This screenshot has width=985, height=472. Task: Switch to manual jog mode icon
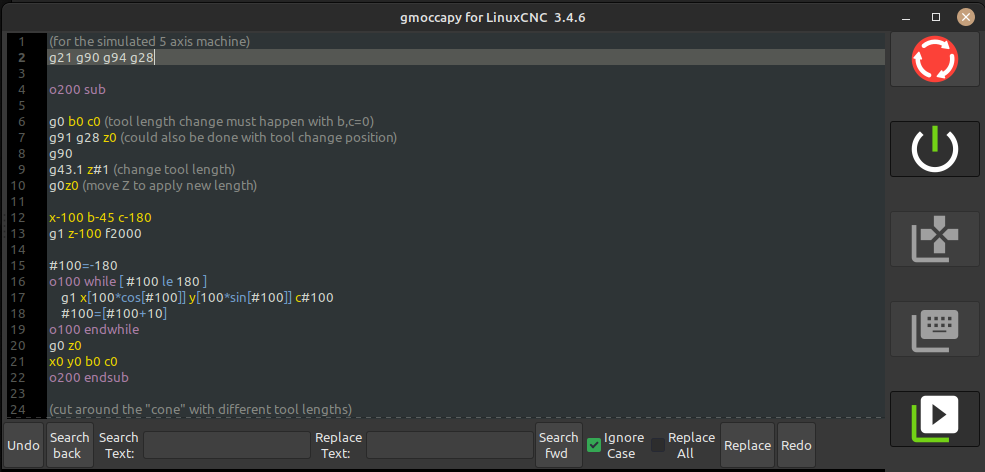(934, 239)
